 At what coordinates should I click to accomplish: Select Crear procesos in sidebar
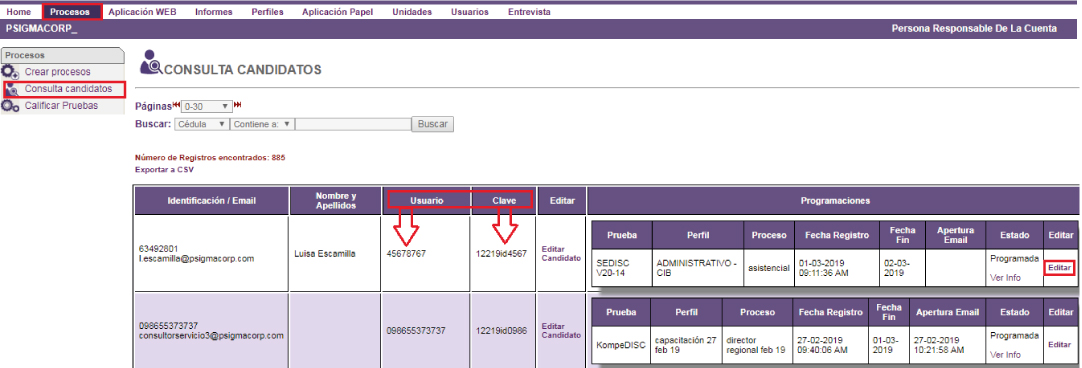click(57, 72)
